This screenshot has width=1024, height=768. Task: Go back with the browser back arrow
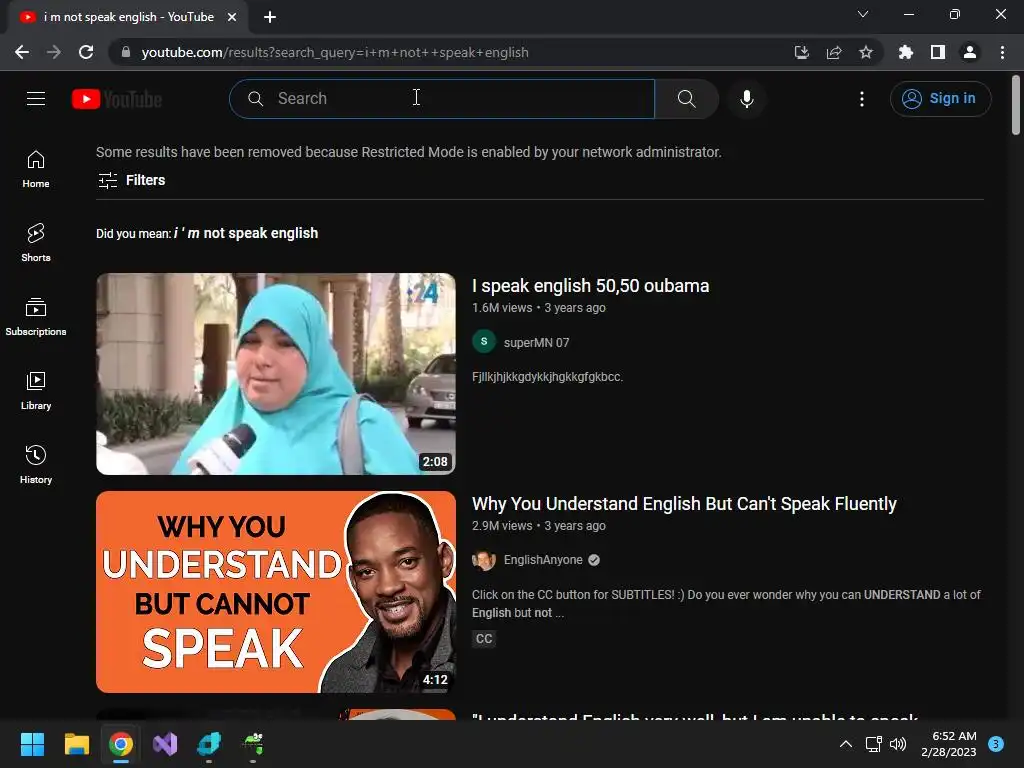click(22, 52)
